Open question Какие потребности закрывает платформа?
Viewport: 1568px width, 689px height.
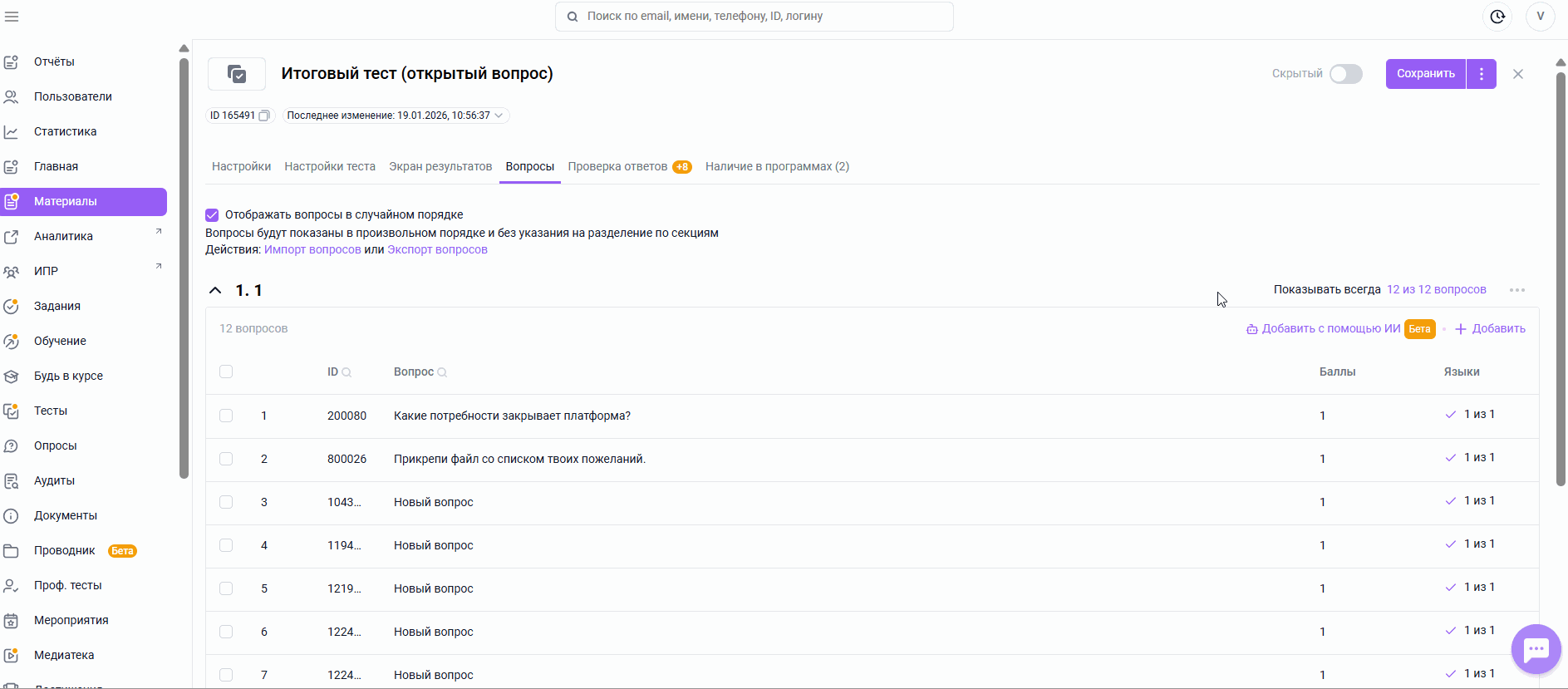point(512,416)
